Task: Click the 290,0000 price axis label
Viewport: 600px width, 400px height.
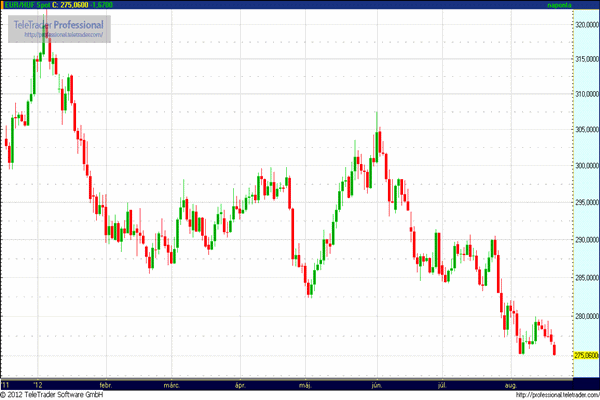Action: 586,241
